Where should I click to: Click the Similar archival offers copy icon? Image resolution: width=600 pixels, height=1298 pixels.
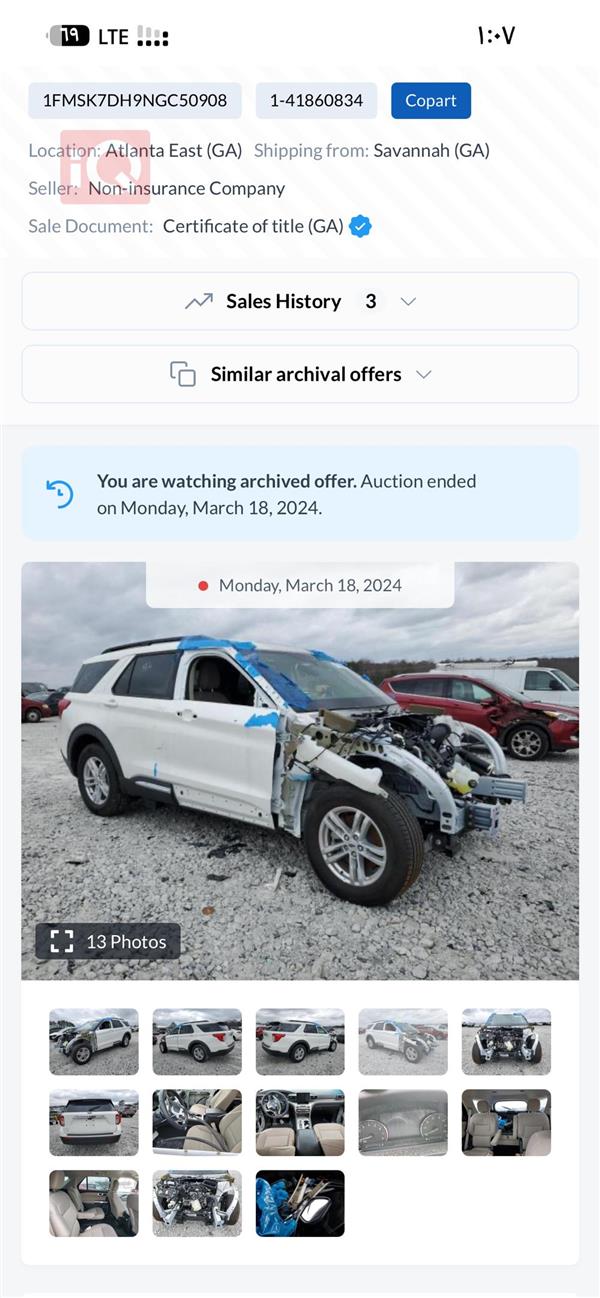[x=183, y=374]
